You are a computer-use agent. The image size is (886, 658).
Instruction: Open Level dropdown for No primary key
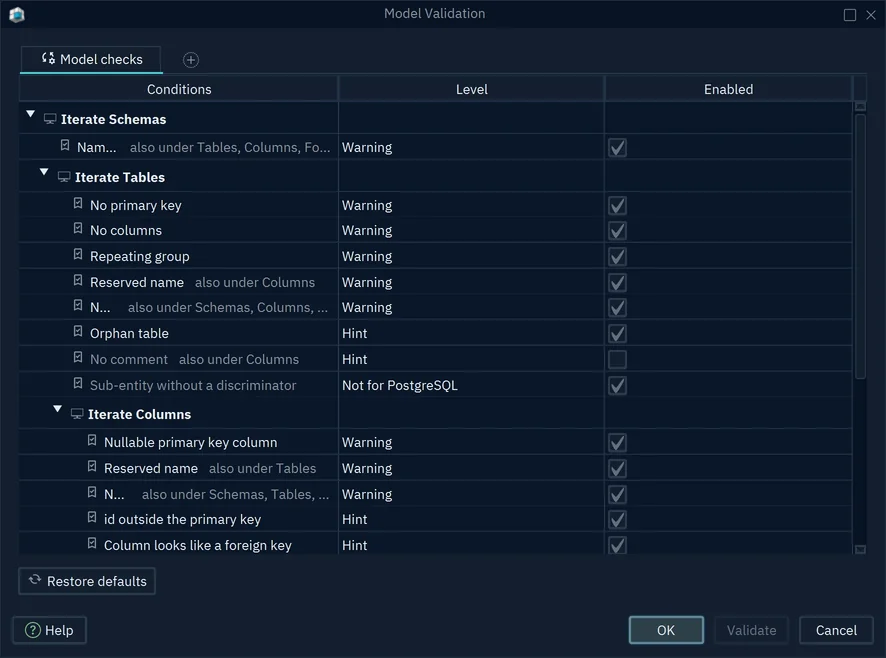[x=471, y=205]
